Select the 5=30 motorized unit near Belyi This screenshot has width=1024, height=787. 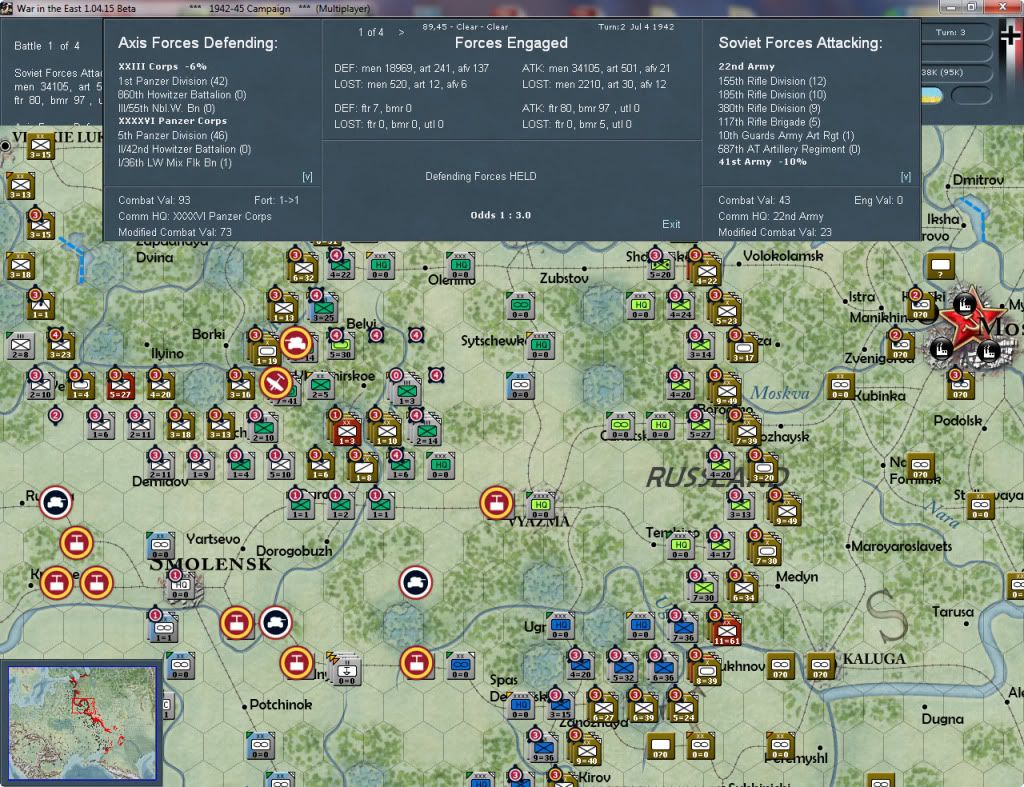click(340, 346)
